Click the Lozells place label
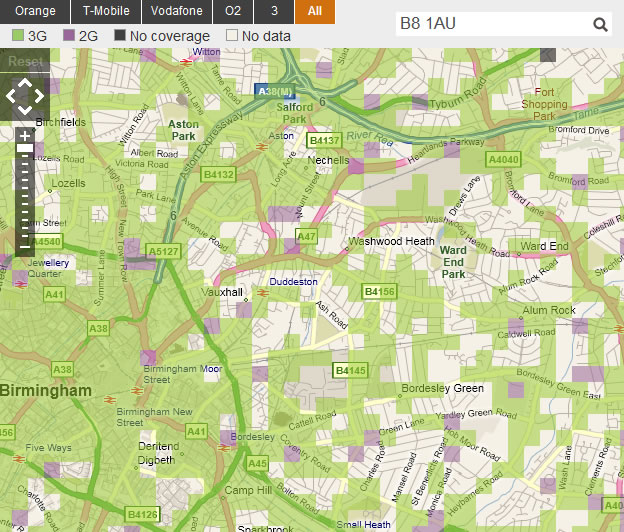Screen dimensions: 624x532 click(x=68, y=183)
